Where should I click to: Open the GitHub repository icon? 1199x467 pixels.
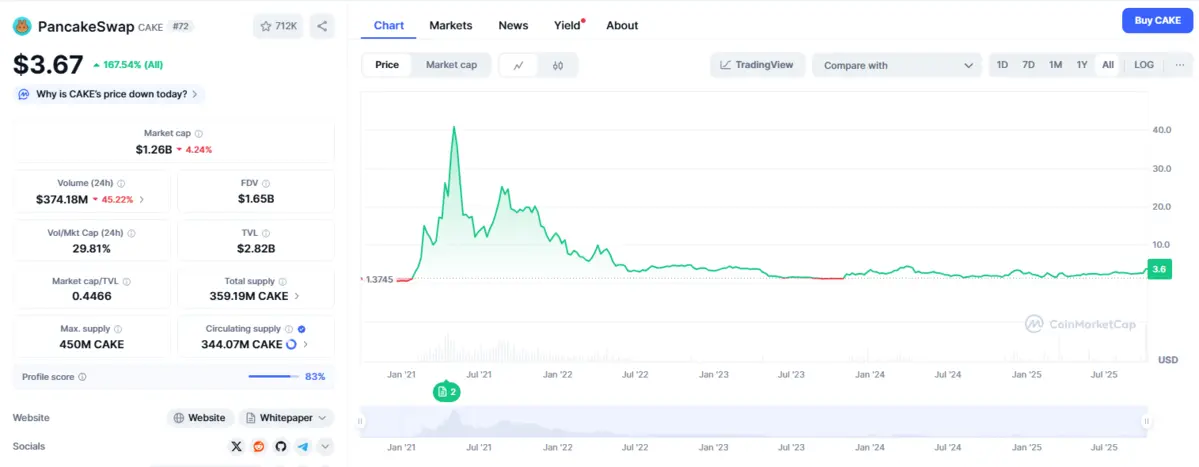pyautogui.click(x=281, y=446)
